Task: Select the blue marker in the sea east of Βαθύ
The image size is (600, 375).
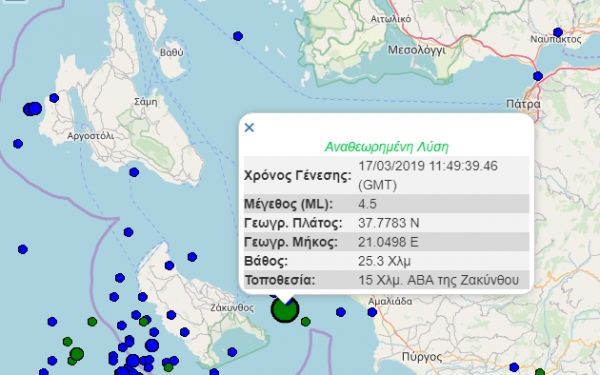Action: point(238,36)
